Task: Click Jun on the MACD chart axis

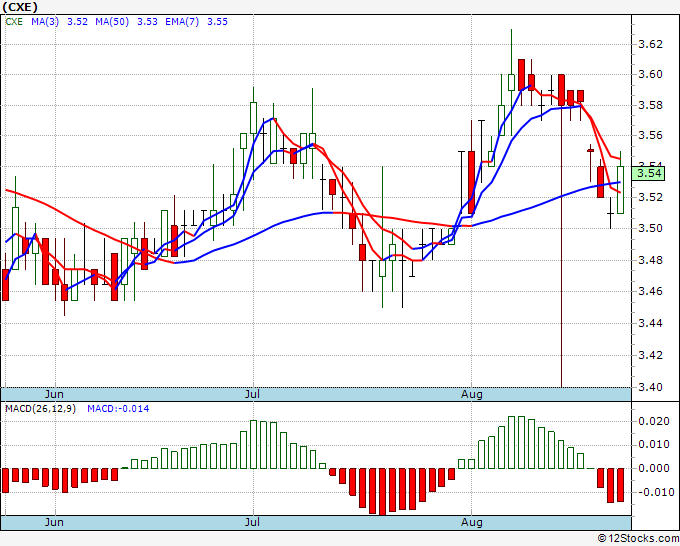Action: [x=54, y=522]
